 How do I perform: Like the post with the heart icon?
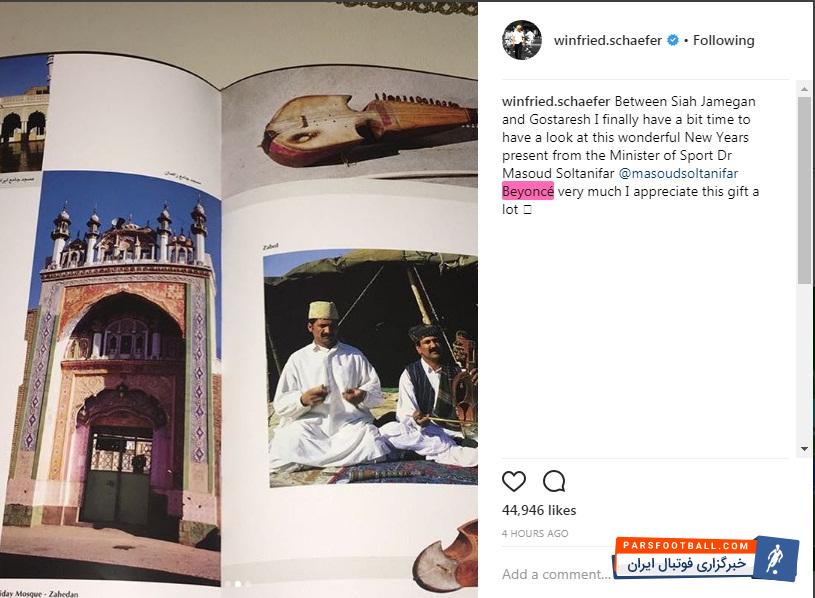click(514, 481)
